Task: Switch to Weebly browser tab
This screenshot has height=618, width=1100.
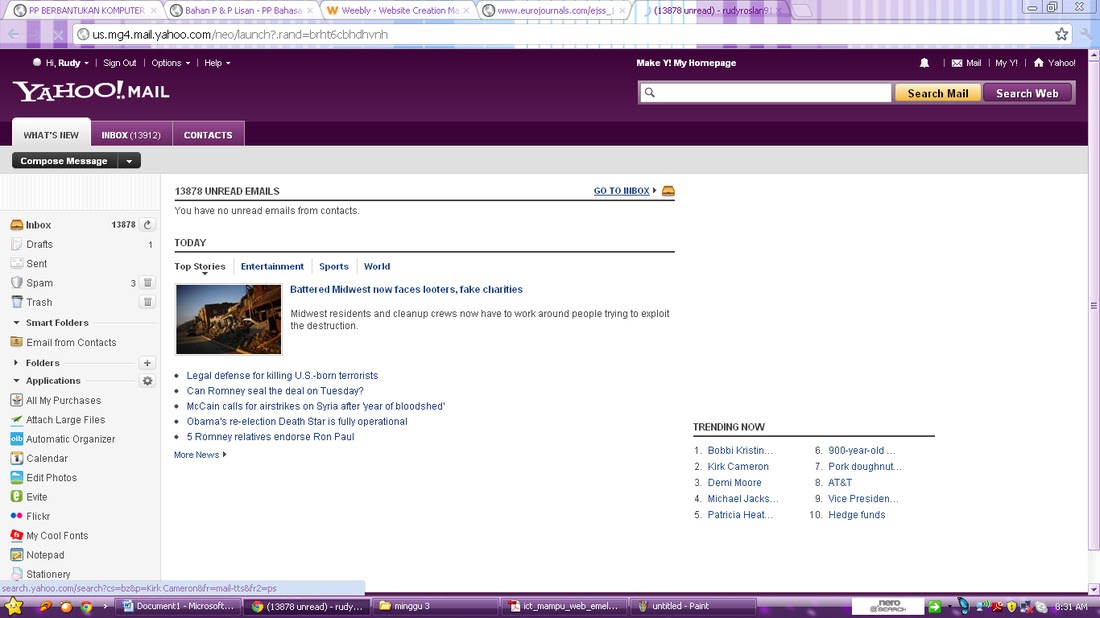Action: pyautogui.click(x=400, y=11)
